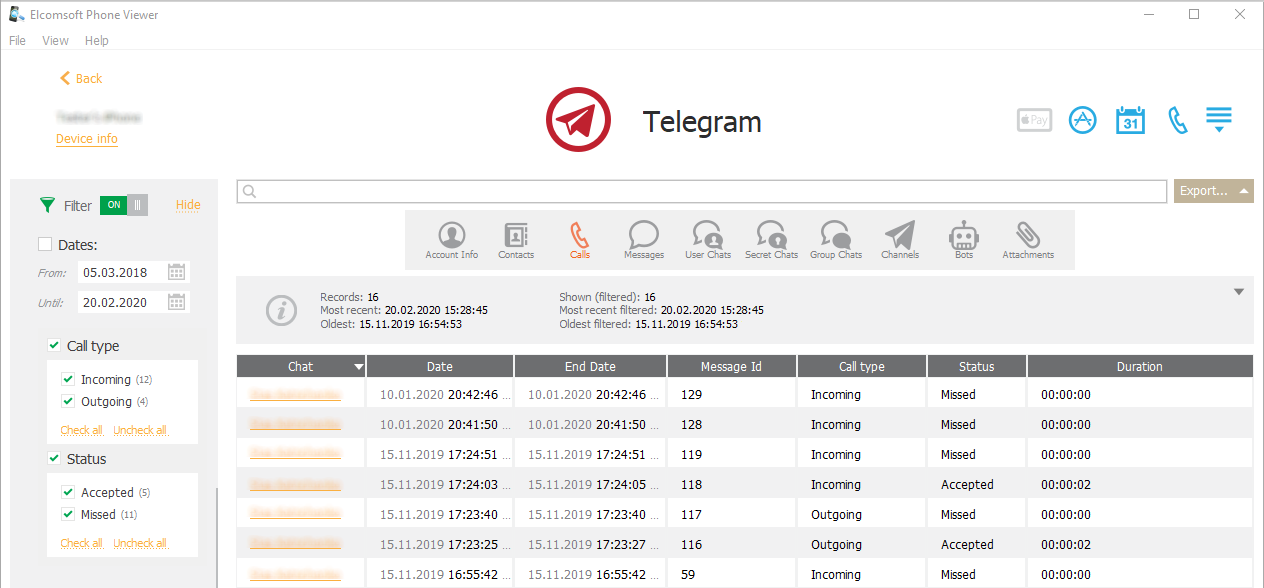Click in the search field
The image size is (1264, 588).
(x=700, y=191)
